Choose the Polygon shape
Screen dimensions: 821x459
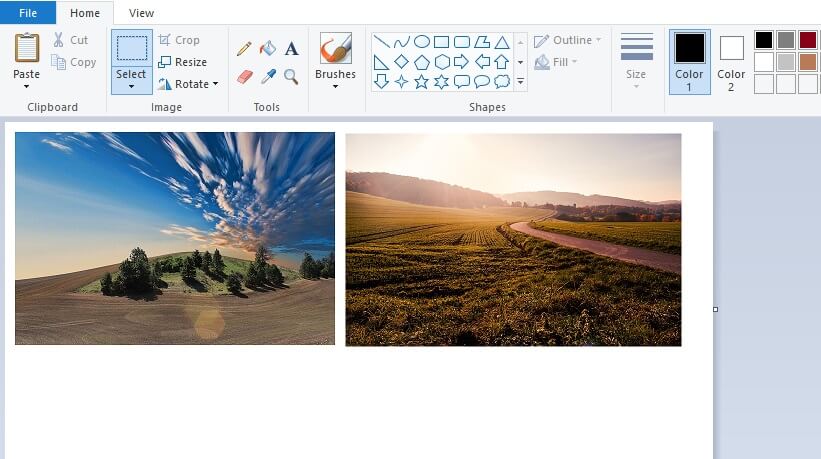(482, 41)
